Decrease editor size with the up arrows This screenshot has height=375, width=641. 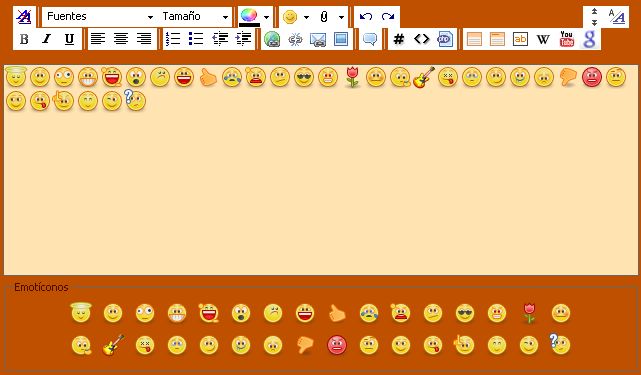coord(594,11)
